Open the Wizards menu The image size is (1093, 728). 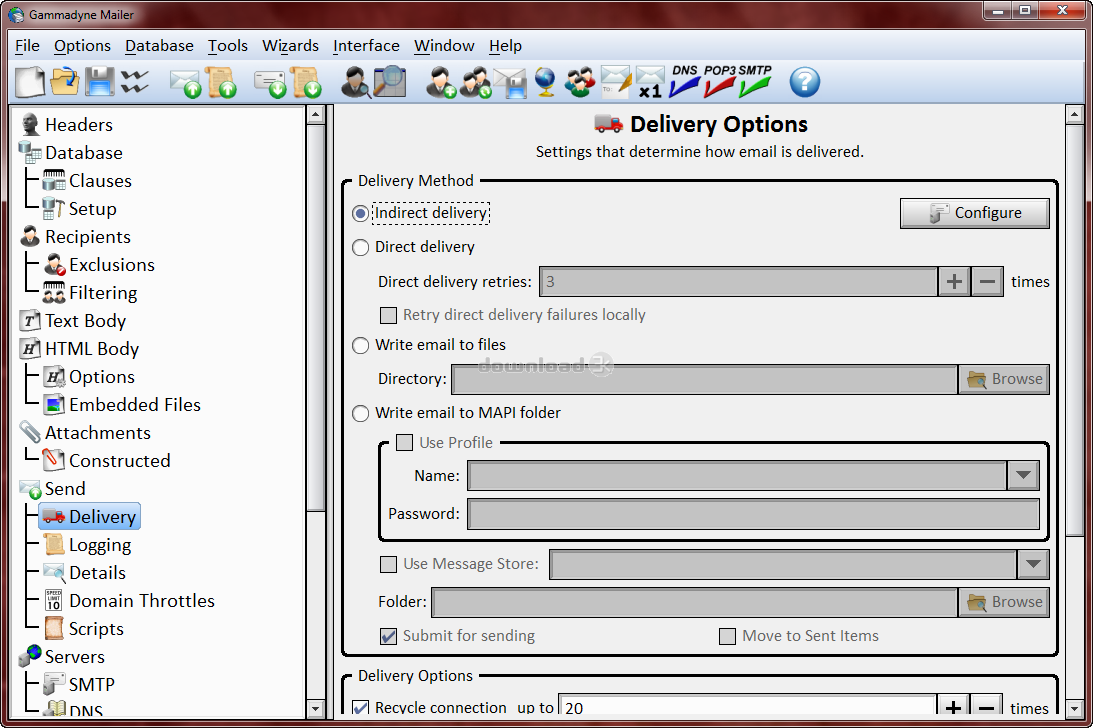(290, 46)
